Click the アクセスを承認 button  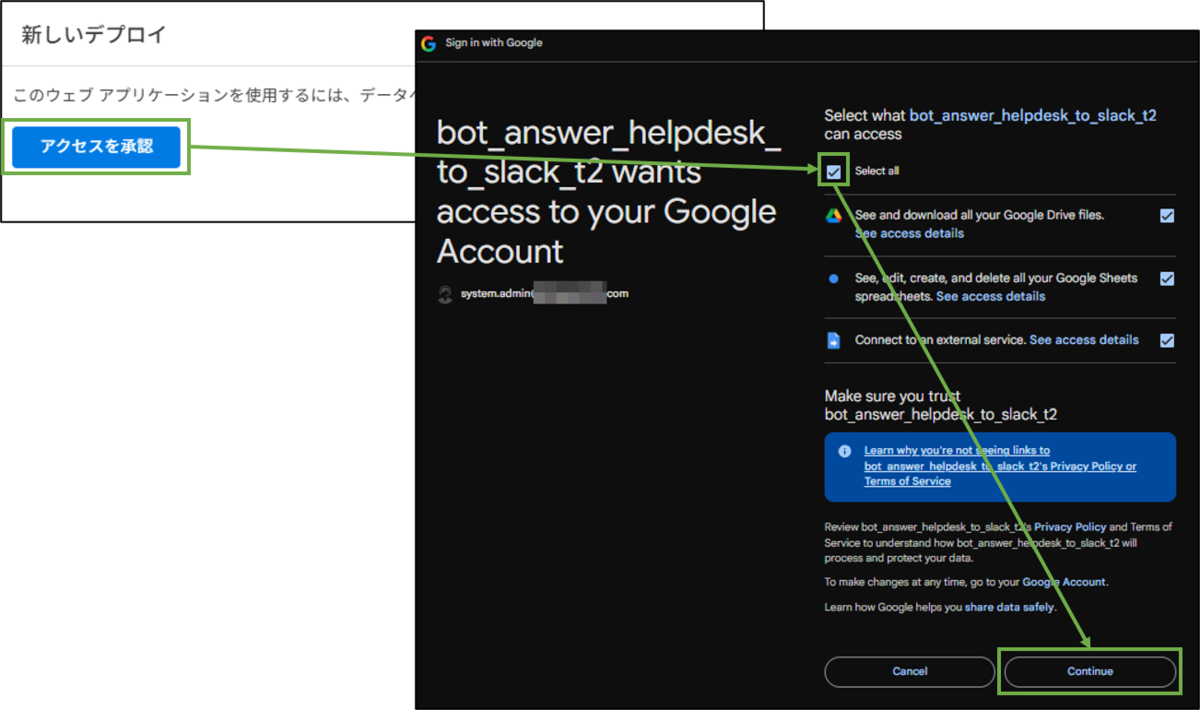pos(97,147)
